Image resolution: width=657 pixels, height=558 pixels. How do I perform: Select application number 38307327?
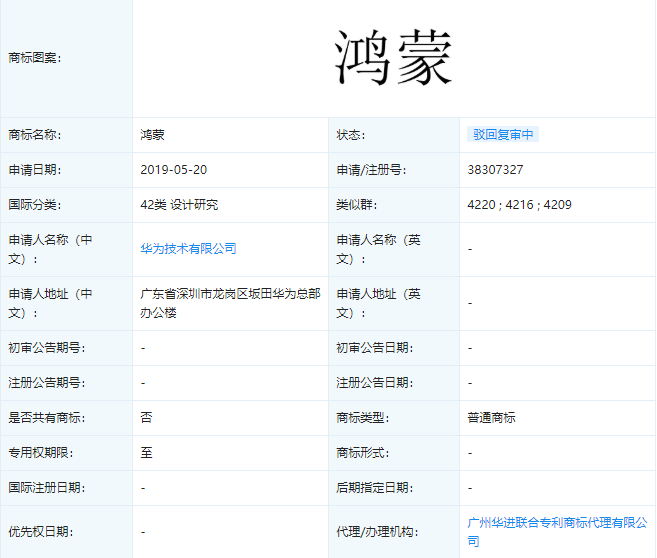tap(495, 170)
